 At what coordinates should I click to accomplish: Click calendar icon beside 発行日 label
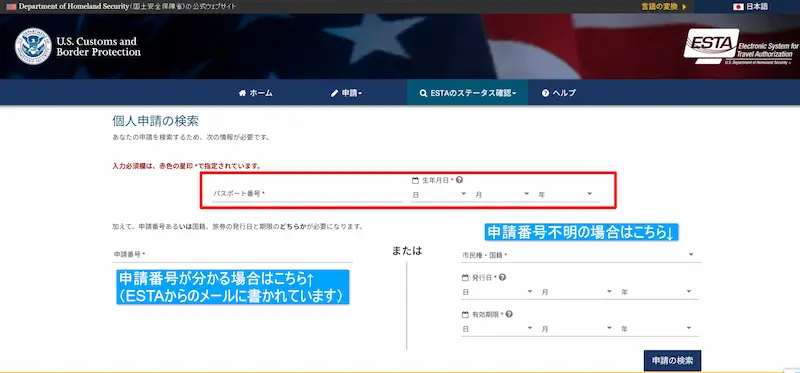(x=465, y=277)
